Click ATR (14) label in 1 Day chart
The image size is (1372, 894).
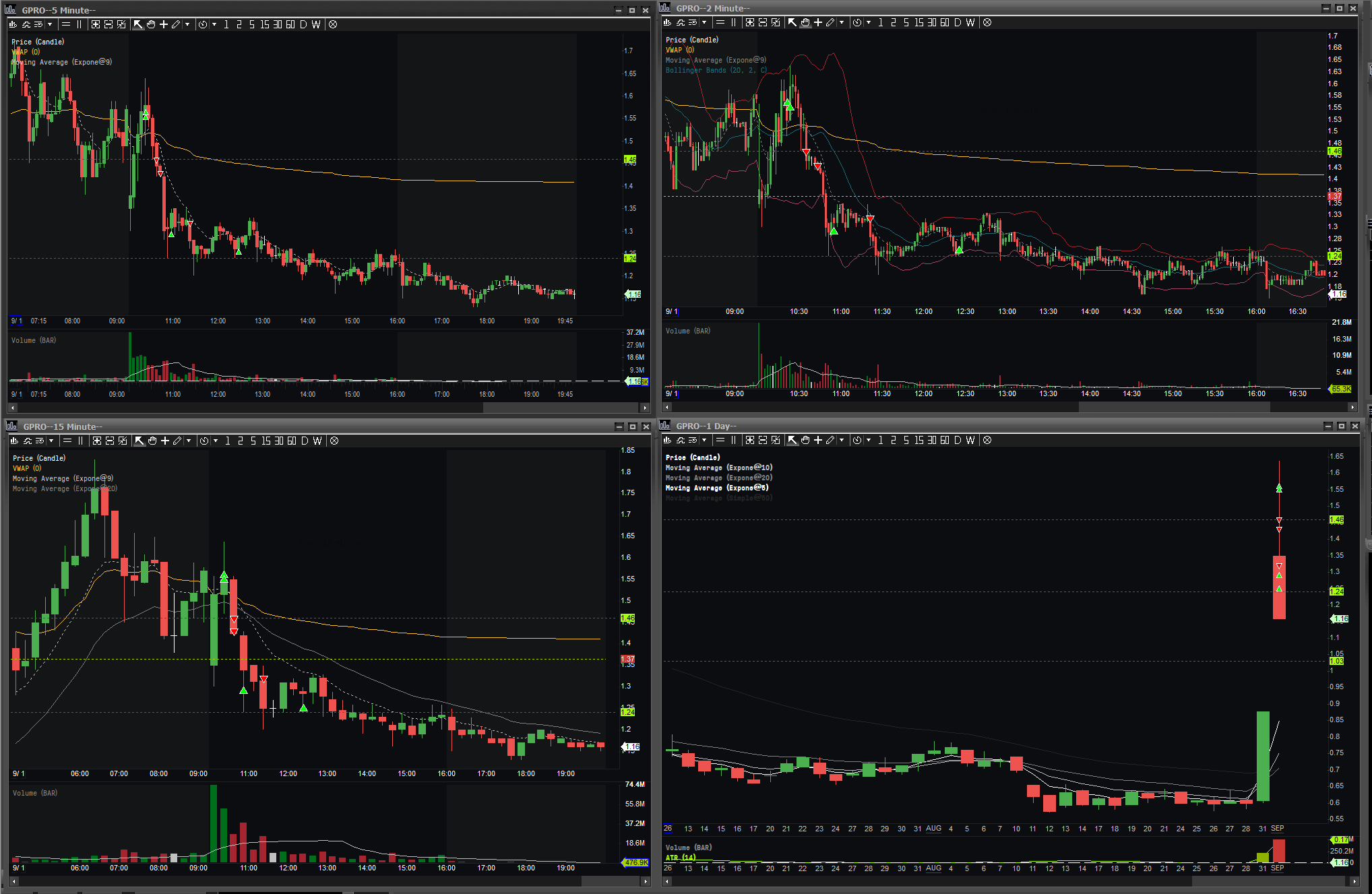tap(681, 858)
